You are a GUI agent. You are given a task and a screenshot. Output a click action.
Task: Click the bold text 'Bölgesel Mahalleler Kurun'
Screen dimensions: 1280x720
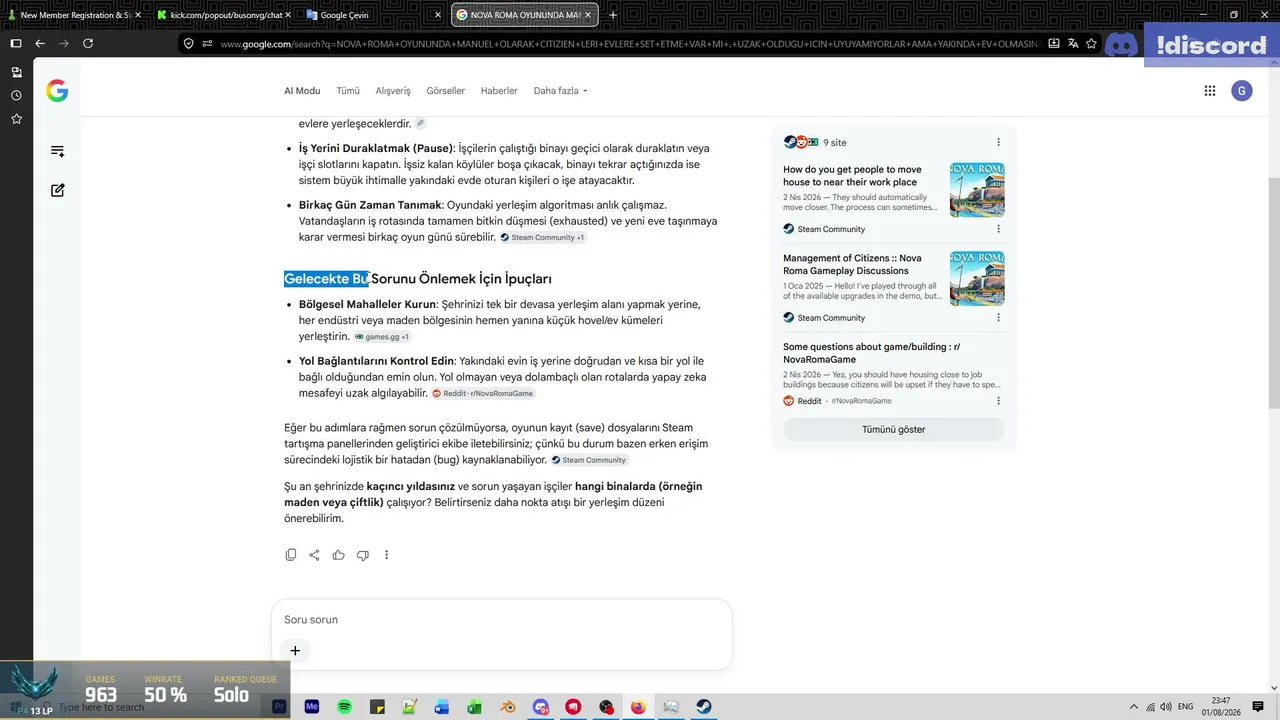pyautogui.click(x=367, y=304)
